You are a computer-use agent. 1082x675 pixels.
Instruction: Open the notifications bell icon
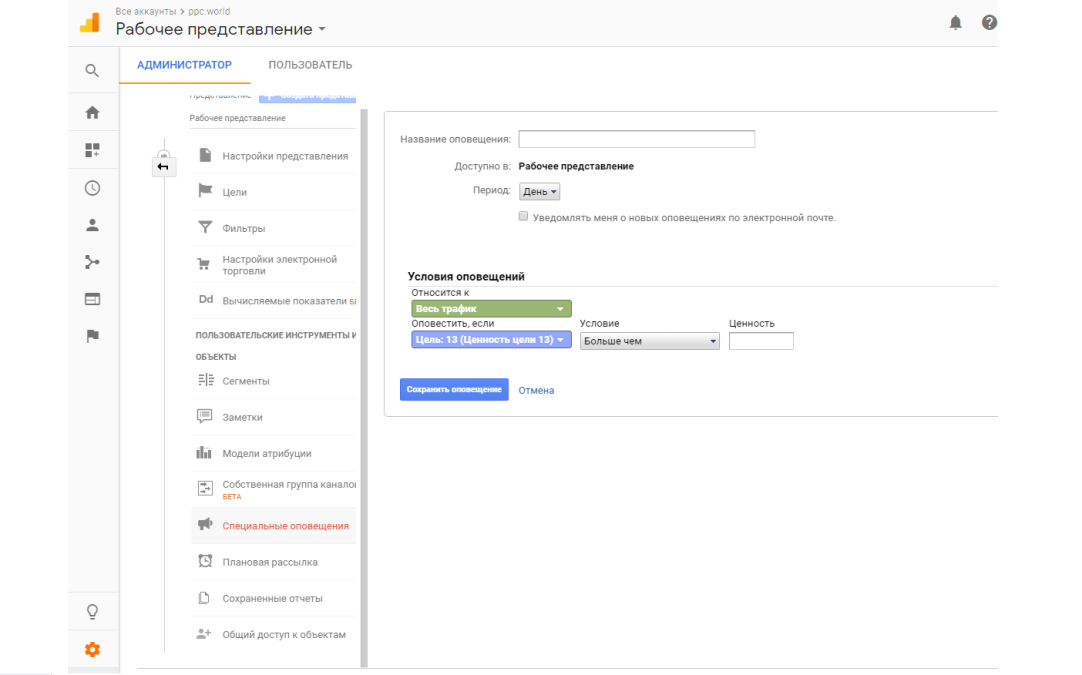tap(955, 23)
